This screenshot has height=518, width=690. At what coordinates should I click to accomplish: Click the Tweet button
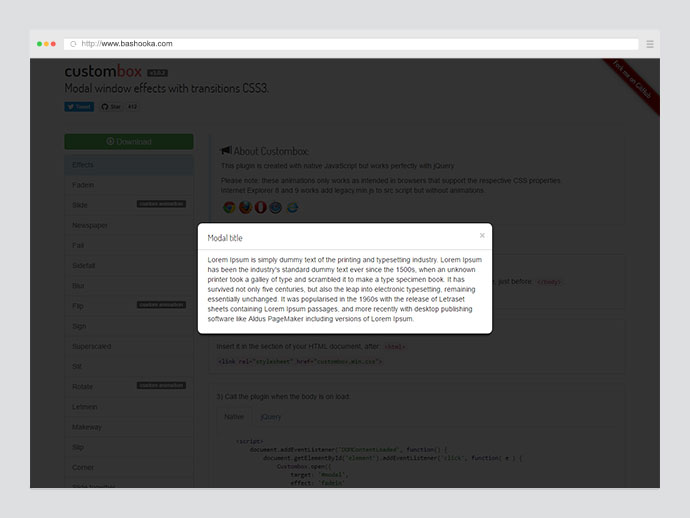(79, 107)
